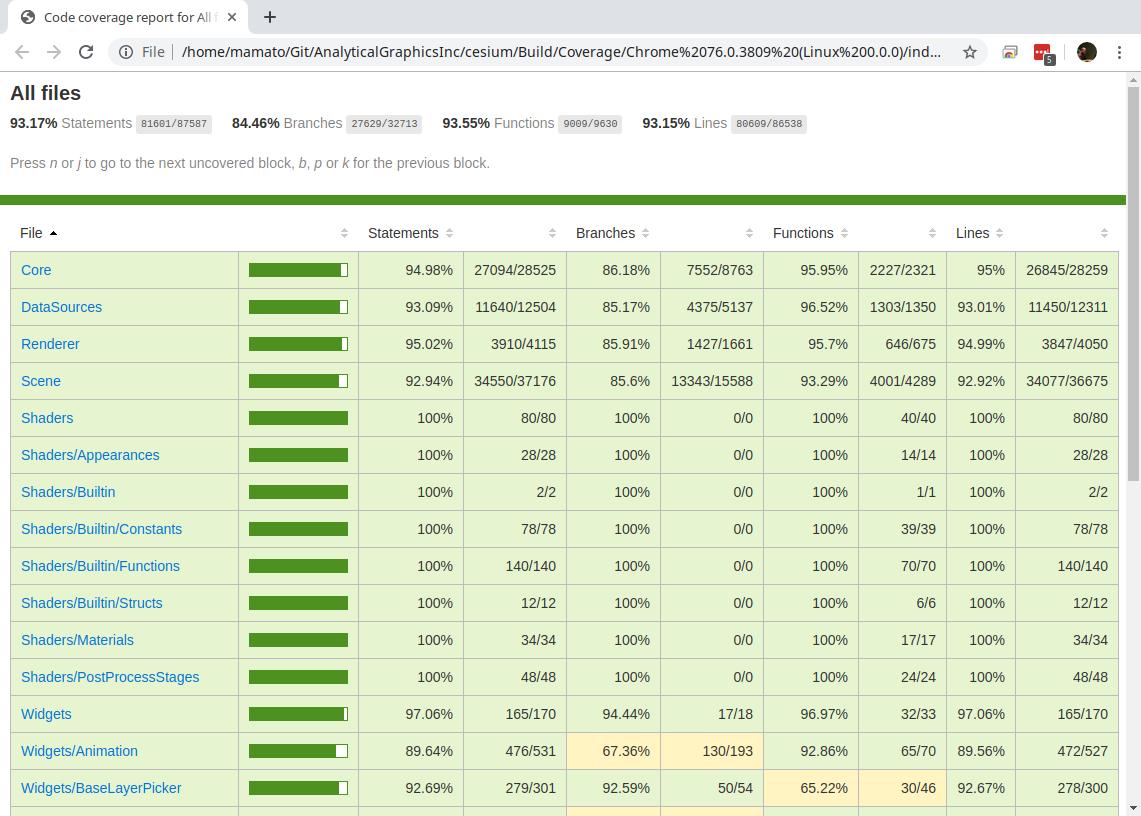The image size is (1141, 816).
Task: Sort by Statements column header
Action: coord(410,233)
